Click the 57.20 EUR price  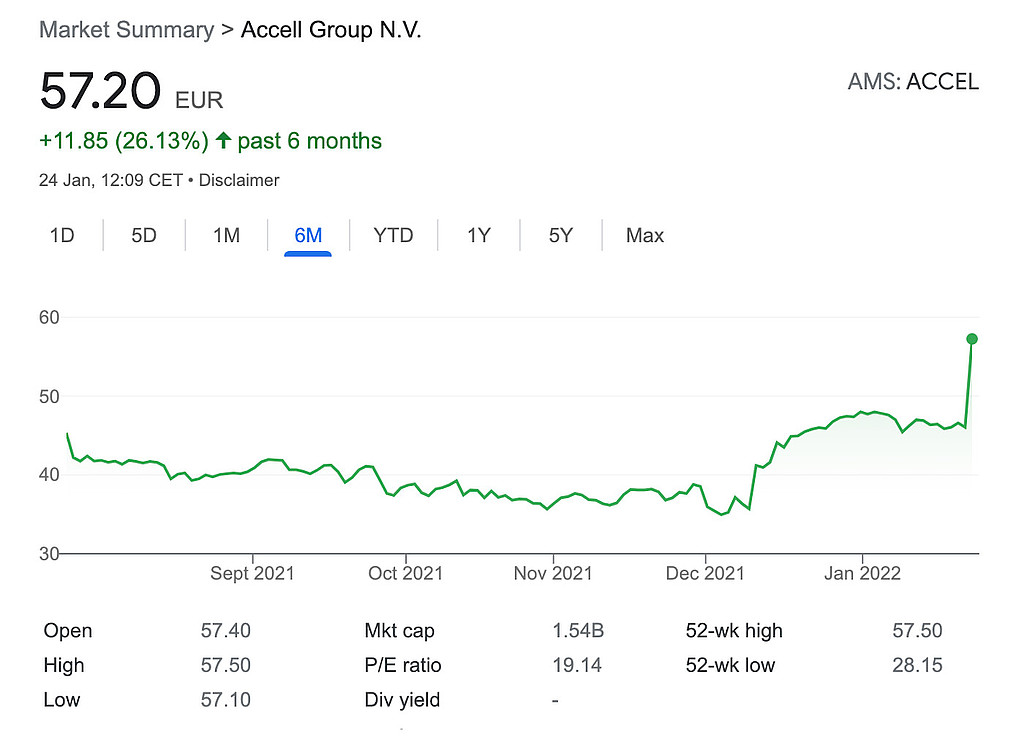point(100,92)
